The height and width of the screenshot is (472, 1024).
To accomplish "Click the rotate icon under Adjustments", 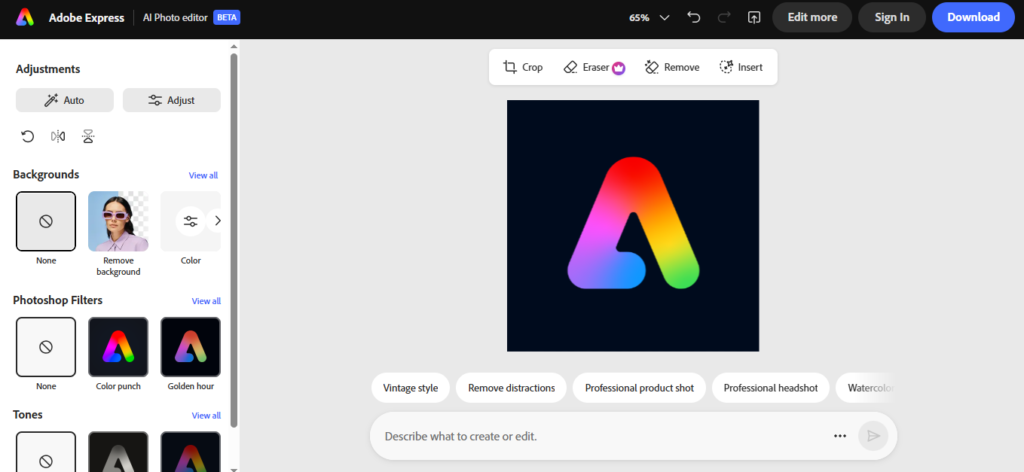I will coord(27,136).
